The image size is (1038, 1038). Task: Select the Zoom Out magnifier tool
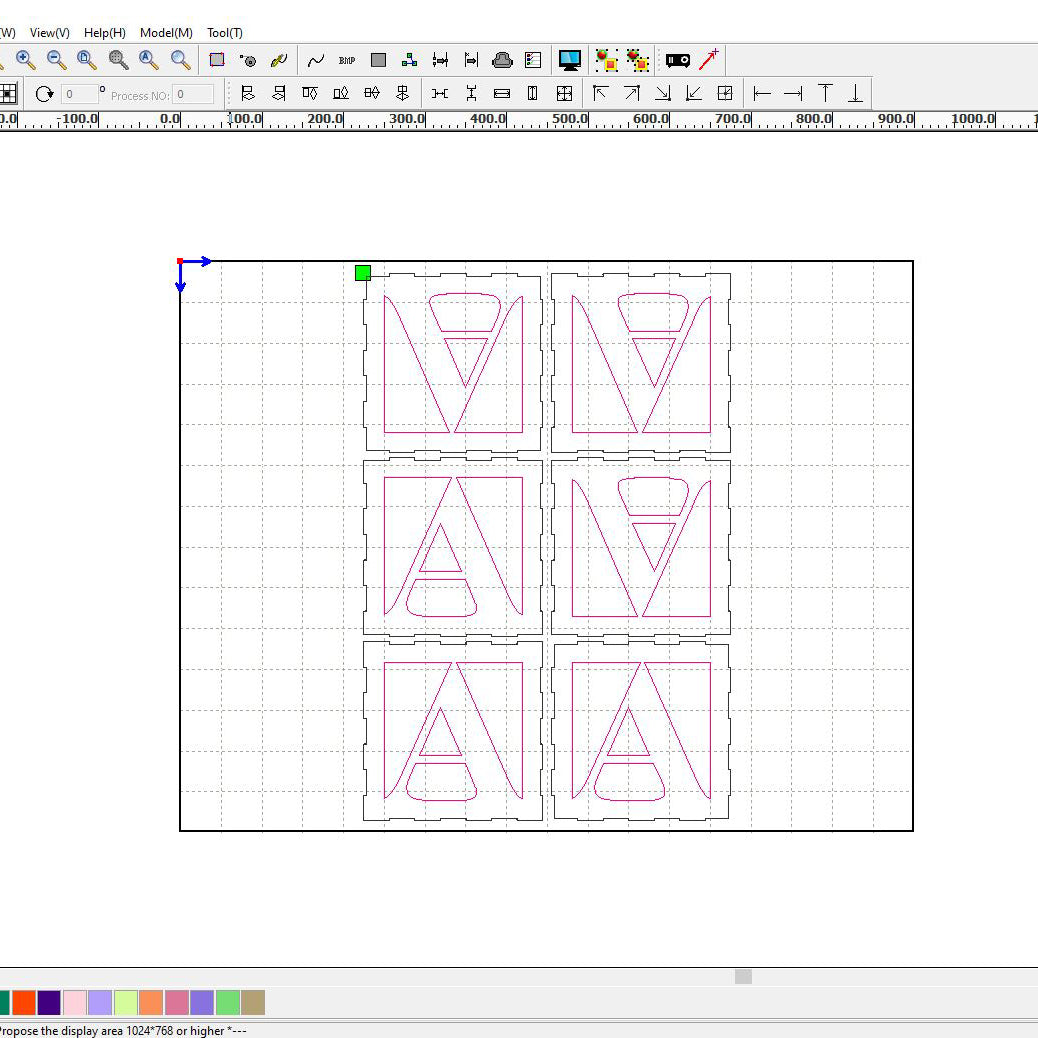(56, 60)
